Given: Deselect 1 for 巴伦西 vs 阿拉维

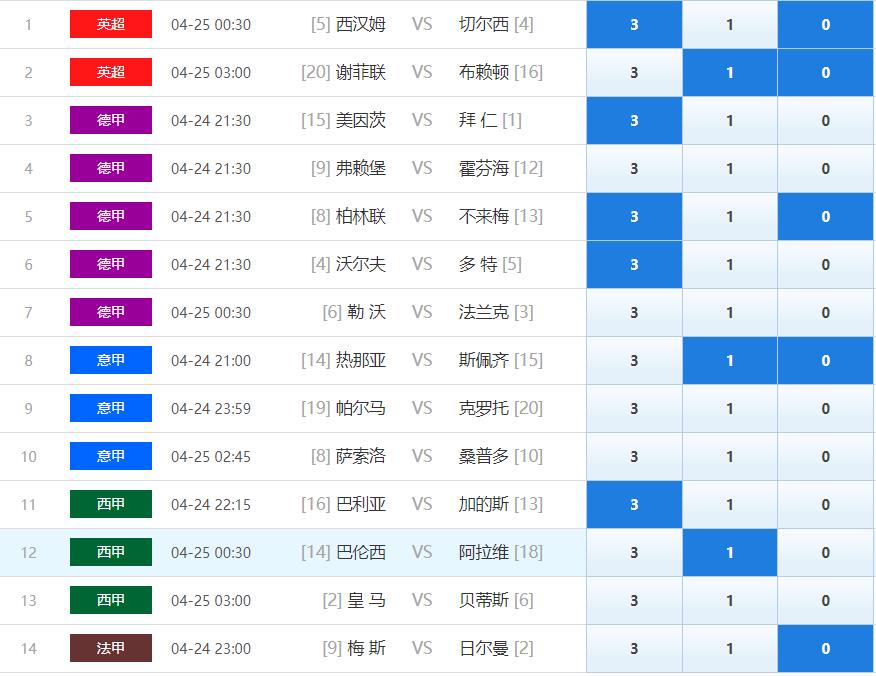Looking at the screenshot, I should click(x=730, y=553).
